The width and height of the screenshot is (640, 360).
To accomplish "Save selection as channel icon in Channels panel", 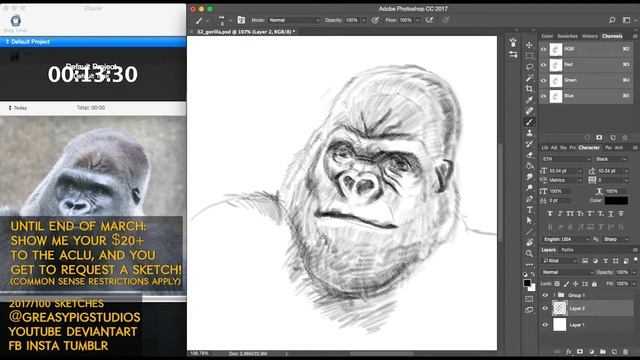I will click(x=599, y=138).
